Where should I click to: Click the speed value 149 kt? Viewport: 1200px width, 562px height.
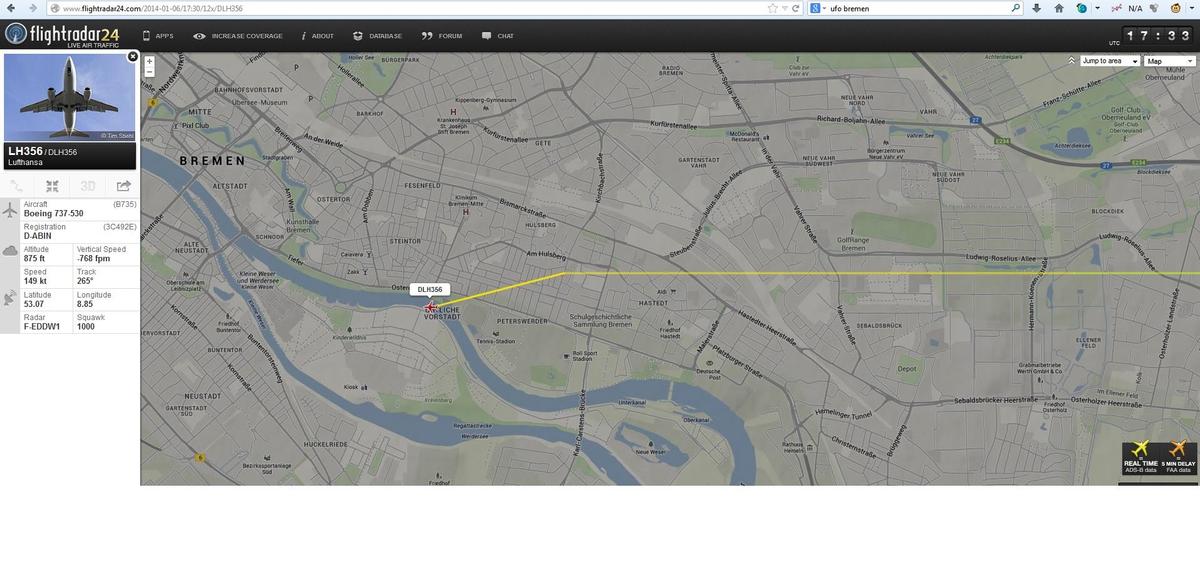pos(36,282)
